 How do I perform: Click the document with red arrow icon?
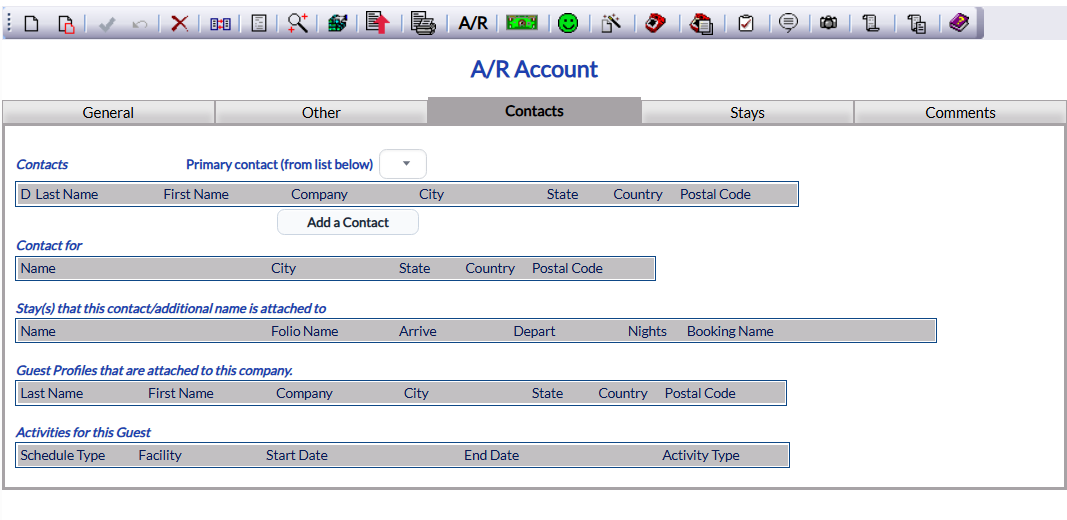[x=378, y=23]
